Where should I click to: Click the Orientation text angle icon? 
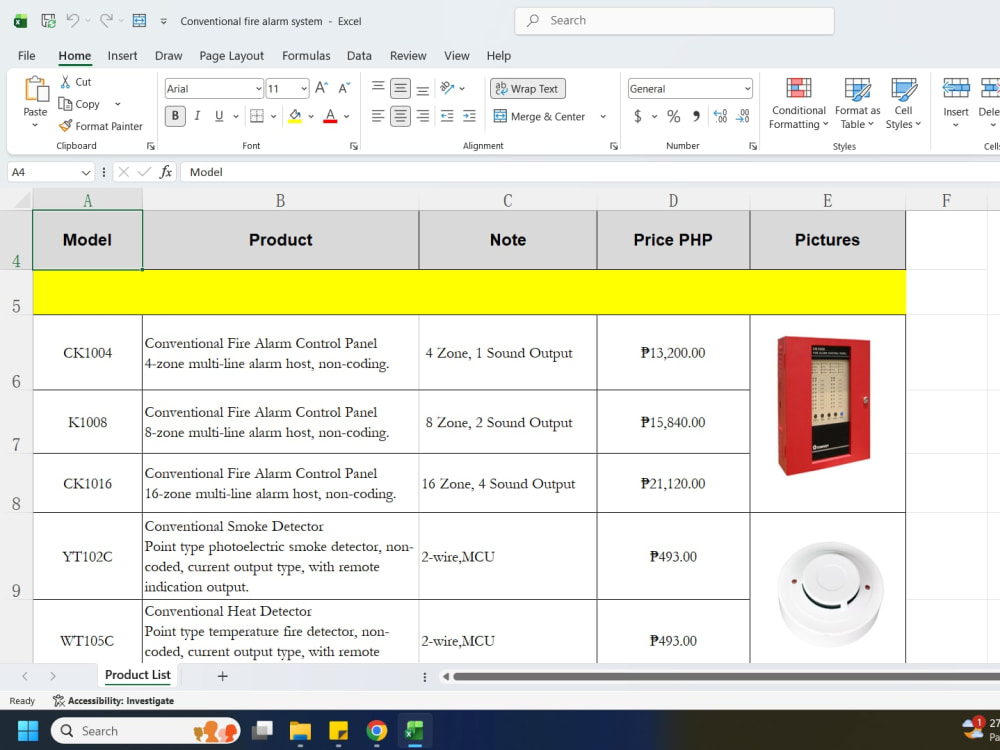[447, 88]
